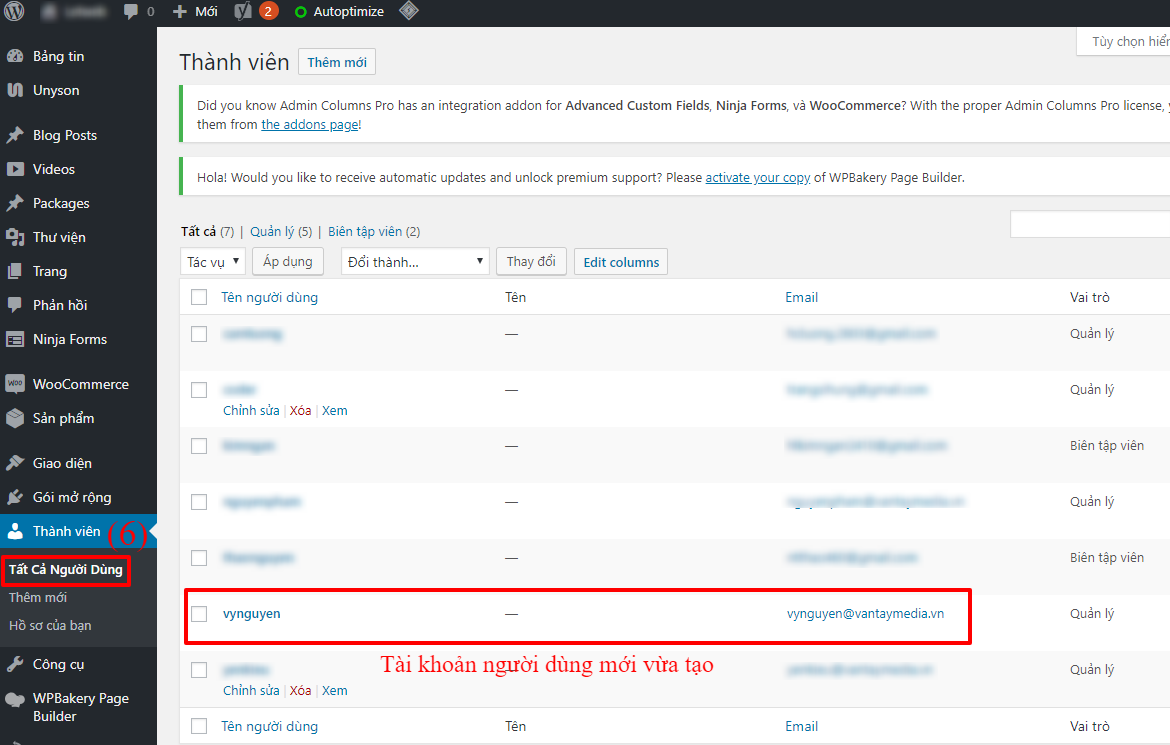1170x745 pixels.
Task: Click the WPBakery Page Builder icon
Action: point(15,700)
